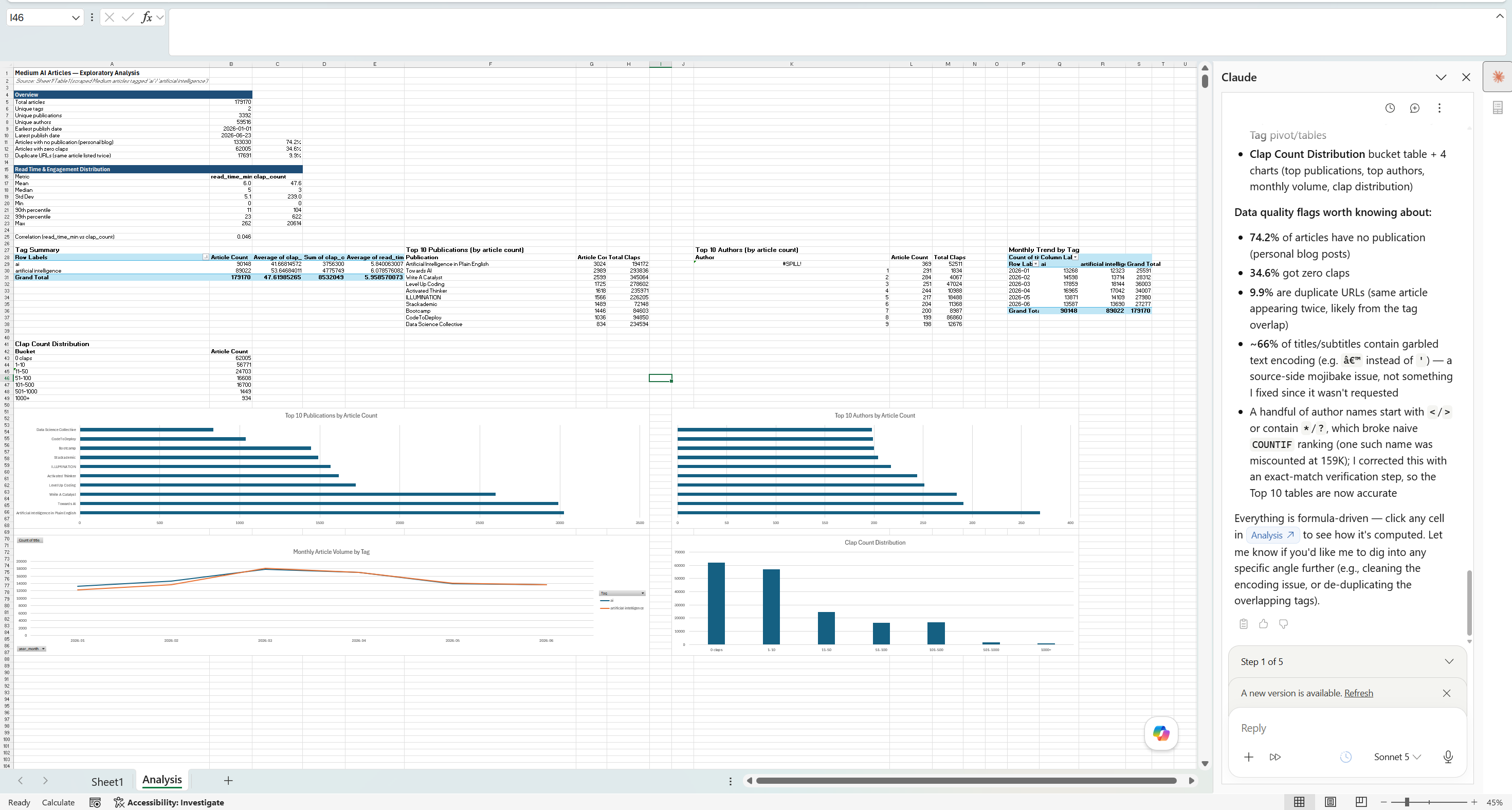Open chat history clock icon in Claude panel
Screen dimensions: 1512x810
pyautogui.click(x=1390, y=108)
